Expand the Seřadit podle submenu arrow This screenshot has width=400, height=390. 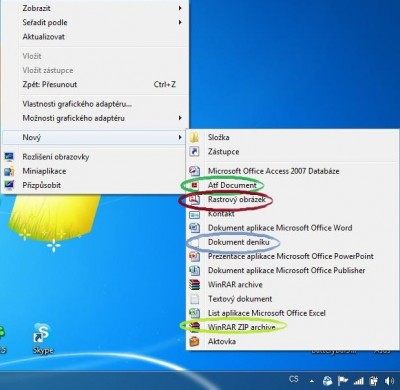click(180, 22)
